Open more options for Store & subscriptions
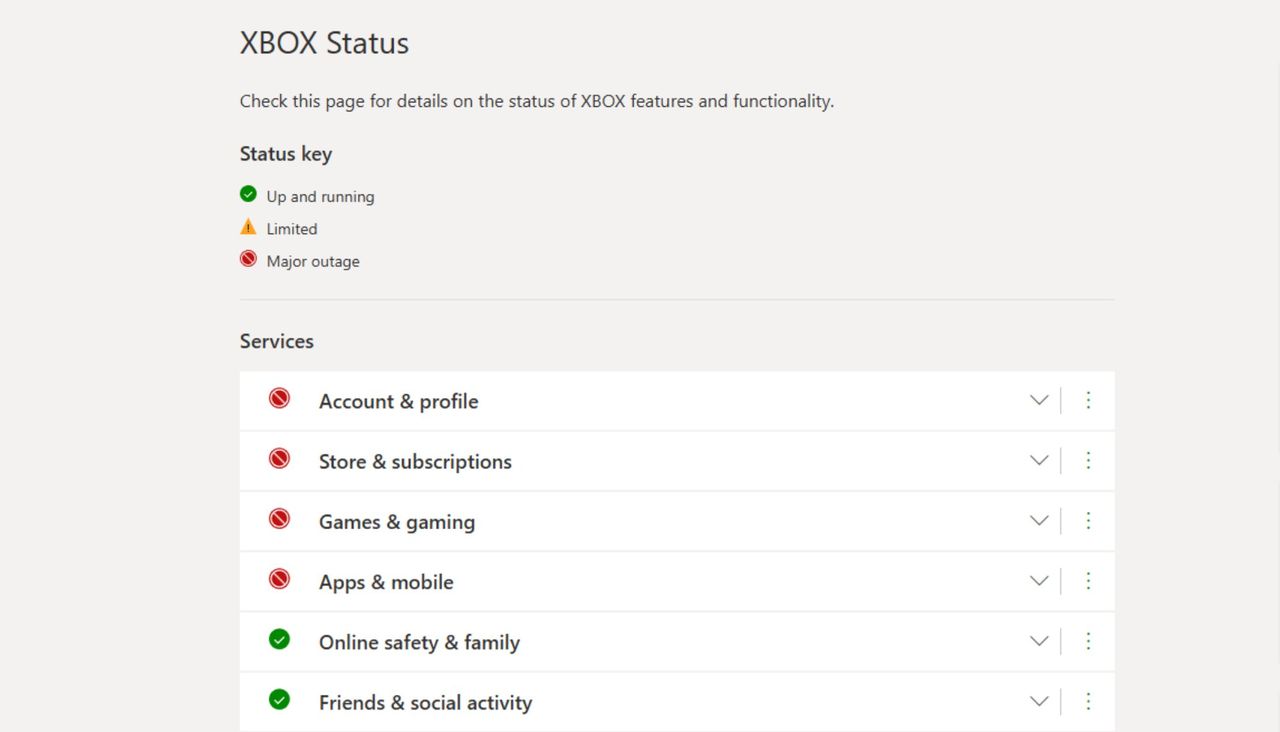This screenshot has width=1280, height=732. click(x=1088, y=460)
